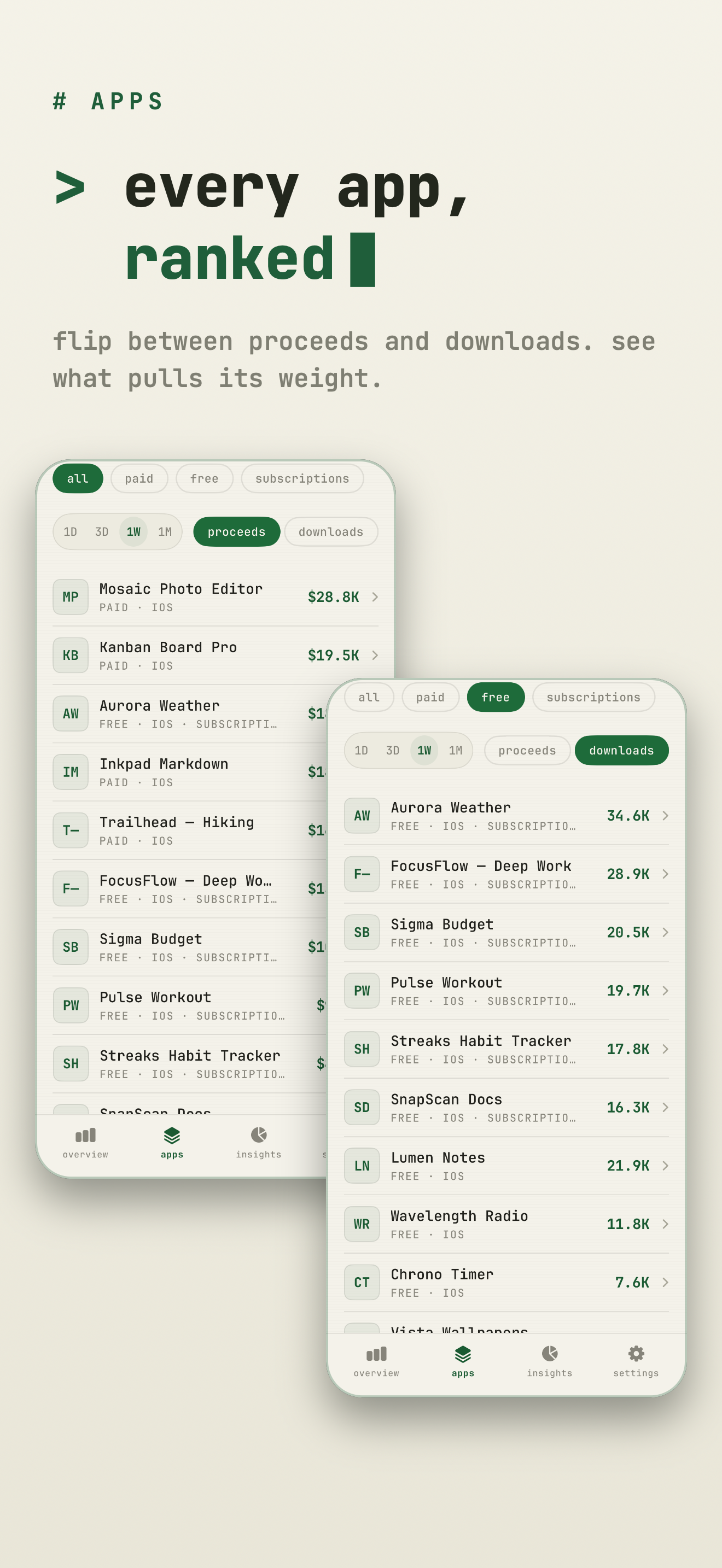722x1568 pixels.
Task: Tap the CT icon for Chrono Timer
Action: 362,1283
